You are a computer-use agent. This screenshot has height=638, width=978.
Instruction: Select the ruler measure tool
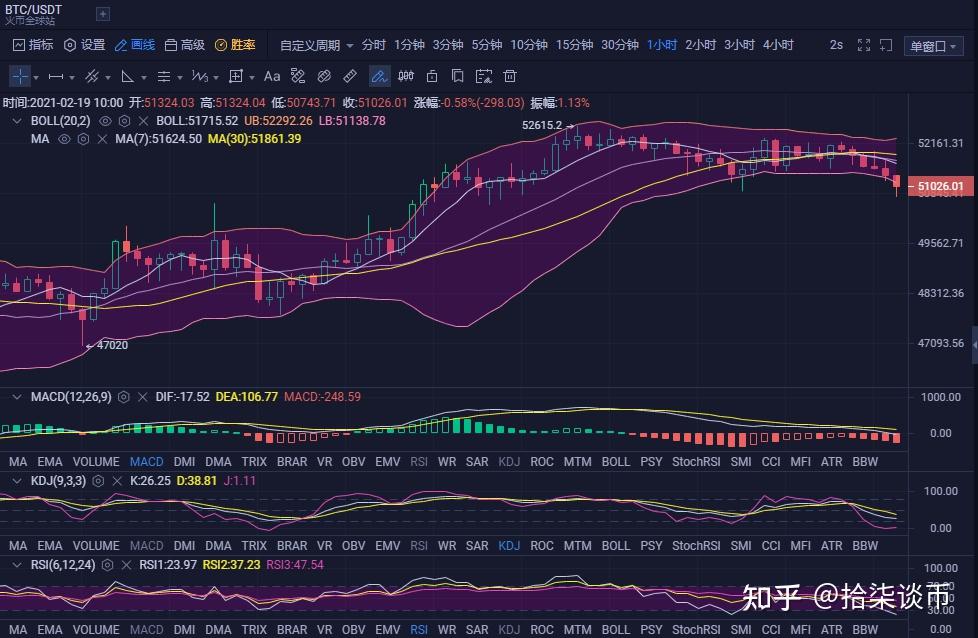pyautogui.click(x=349, y=76)
